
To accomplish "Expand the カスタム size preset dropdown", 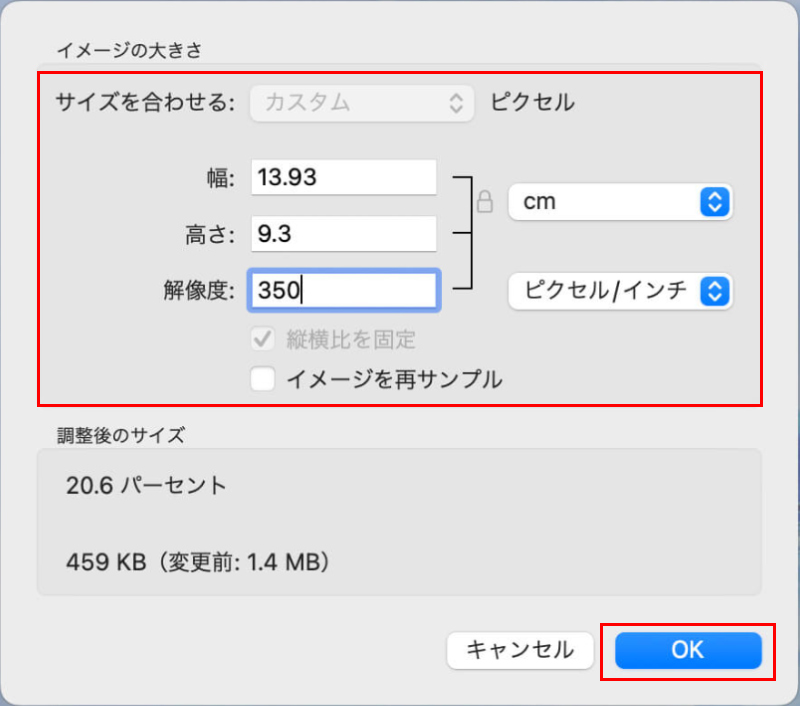I will [x=362, y=102].
